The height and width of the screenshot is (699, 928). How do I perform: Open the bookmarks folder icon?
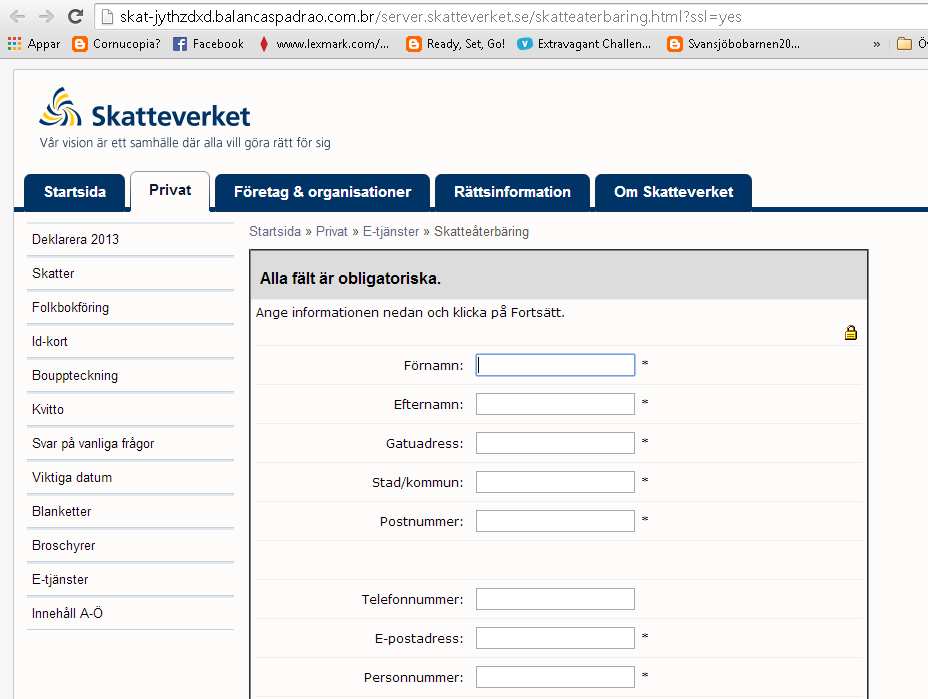click(x=904, y=44)
